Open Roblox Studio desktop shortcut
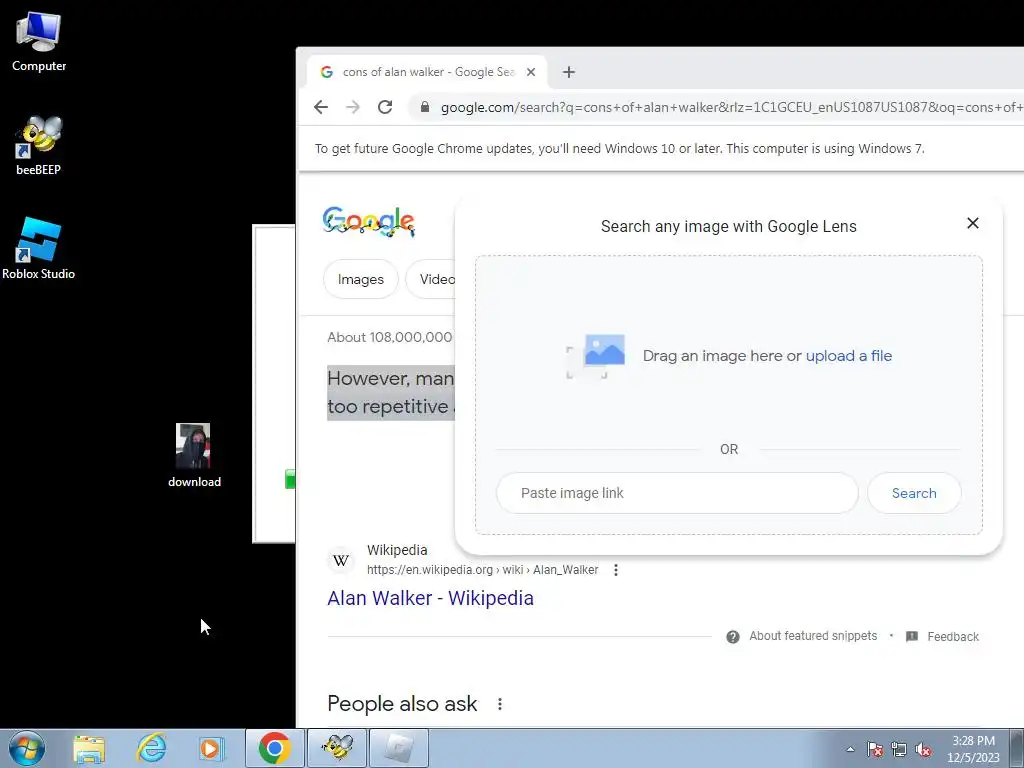Image resolution: width=1024 pixels, height=768 pixels. pyautogui.click(x=39, y=248)
